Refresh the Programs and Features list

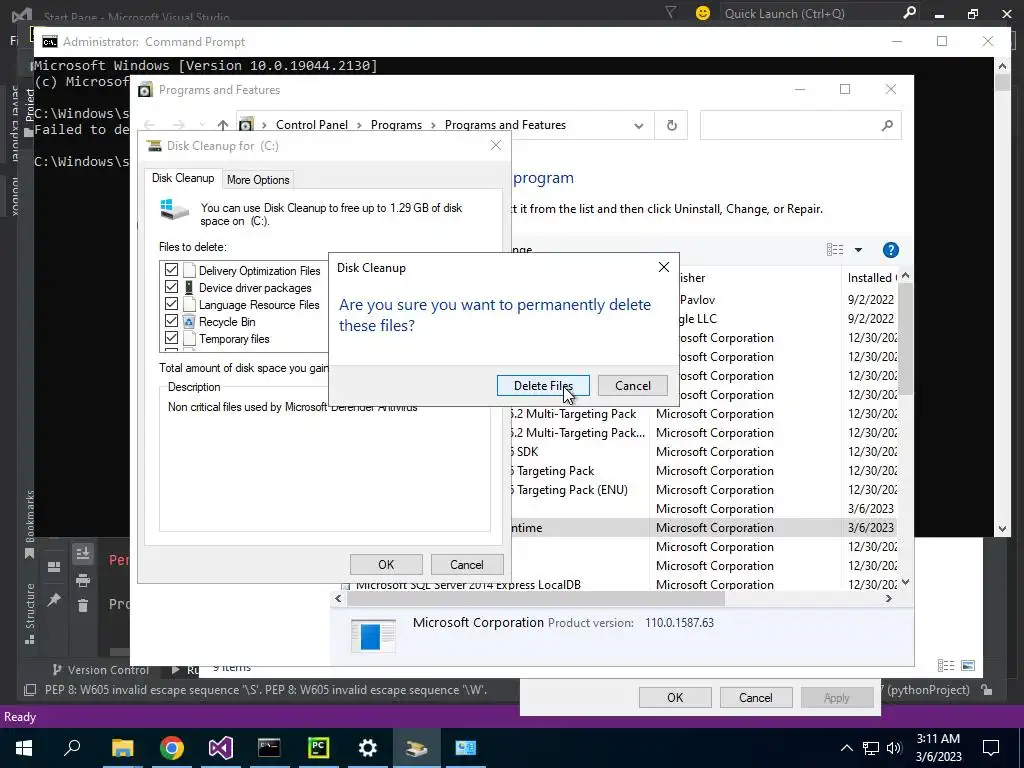coord(671,125)
